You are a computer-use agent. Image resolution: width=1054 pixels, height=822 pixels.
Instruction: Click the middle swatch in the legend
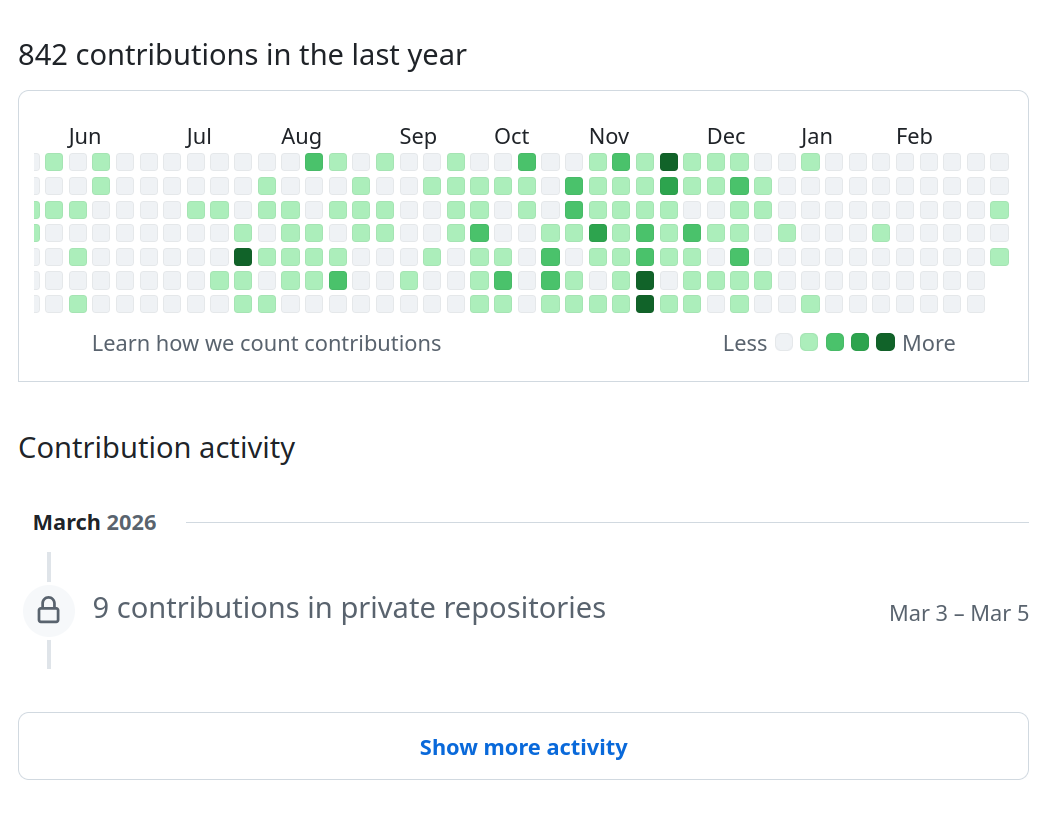(835, 343)
